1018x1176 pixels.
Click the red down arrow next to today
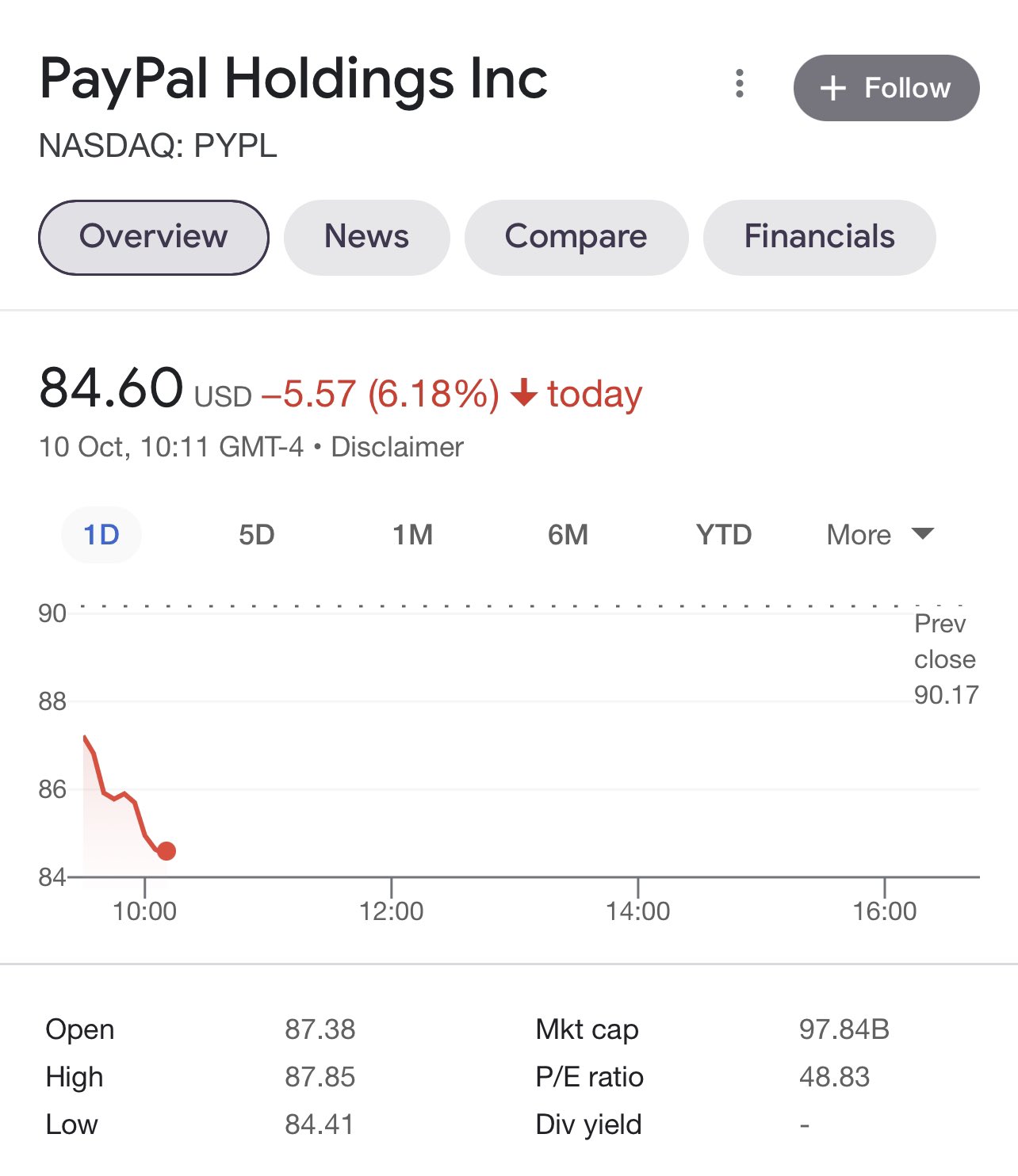pos(524,392)
